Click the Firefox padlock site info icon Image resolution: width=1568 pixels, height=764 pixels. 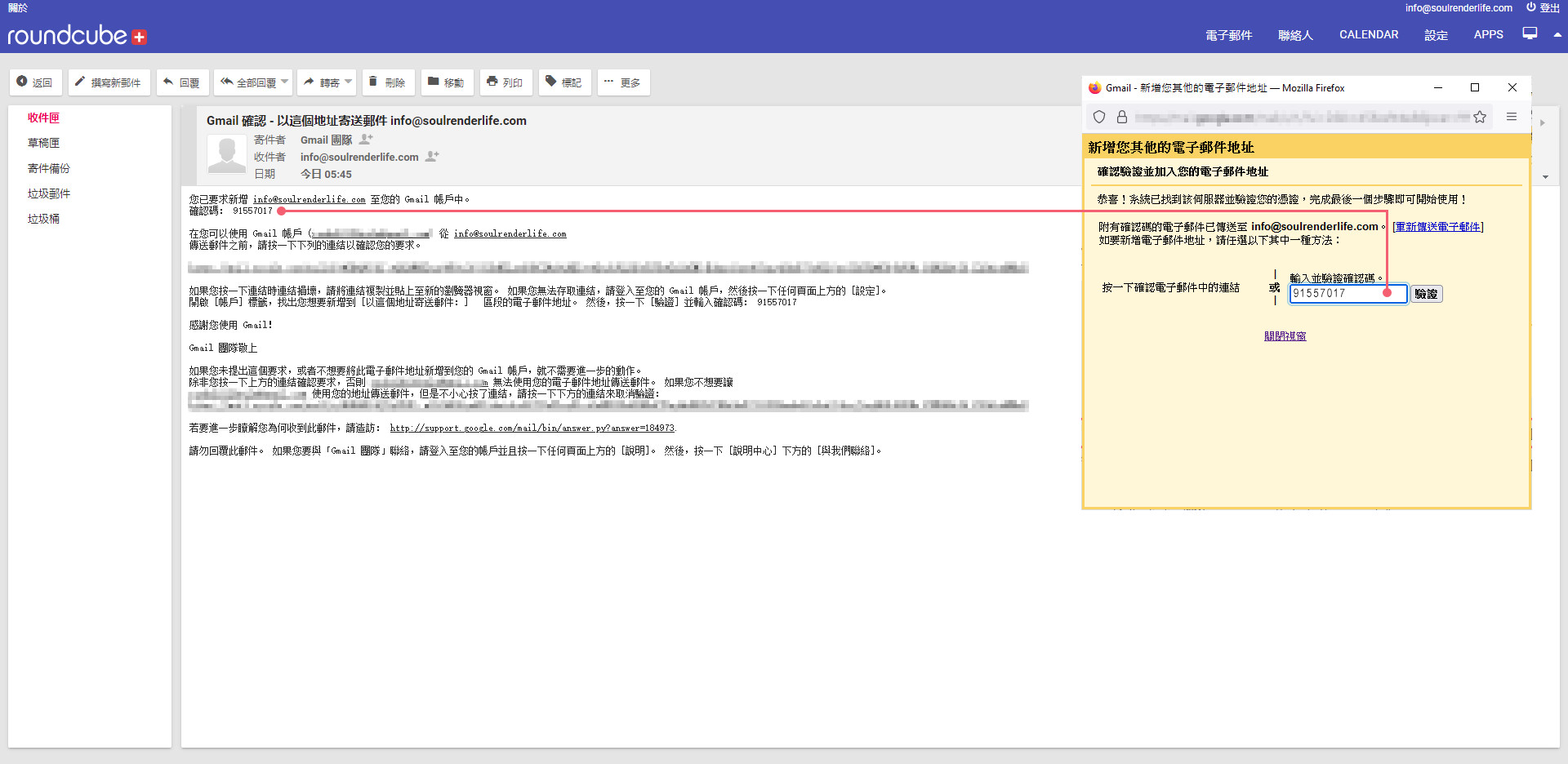tap(1122, 117)
